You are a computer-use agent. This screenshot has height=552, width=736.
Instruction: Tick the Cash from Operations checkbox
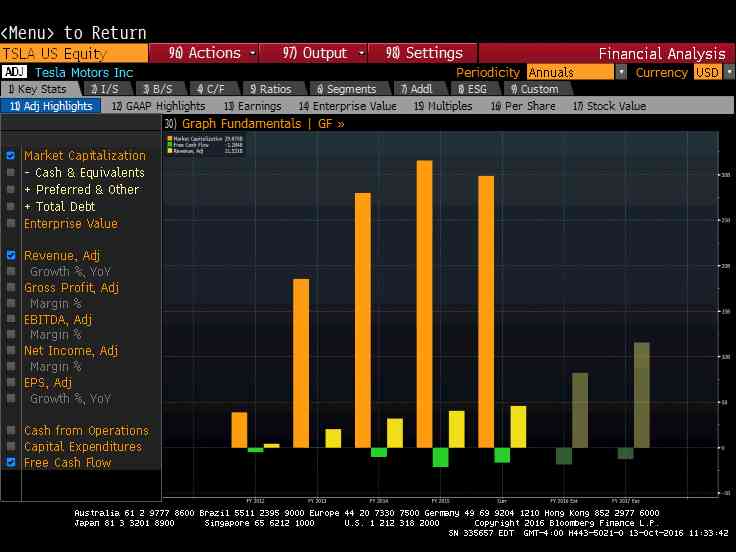click(x=11, y=430)
